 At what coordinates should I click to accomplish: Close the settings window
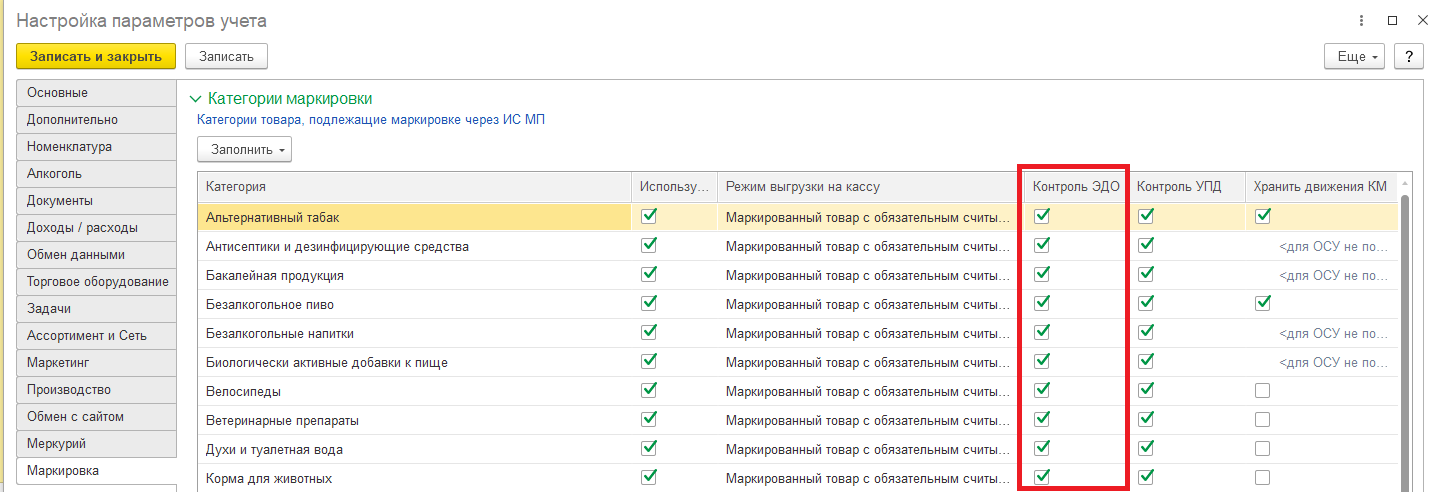[1422, 20]
